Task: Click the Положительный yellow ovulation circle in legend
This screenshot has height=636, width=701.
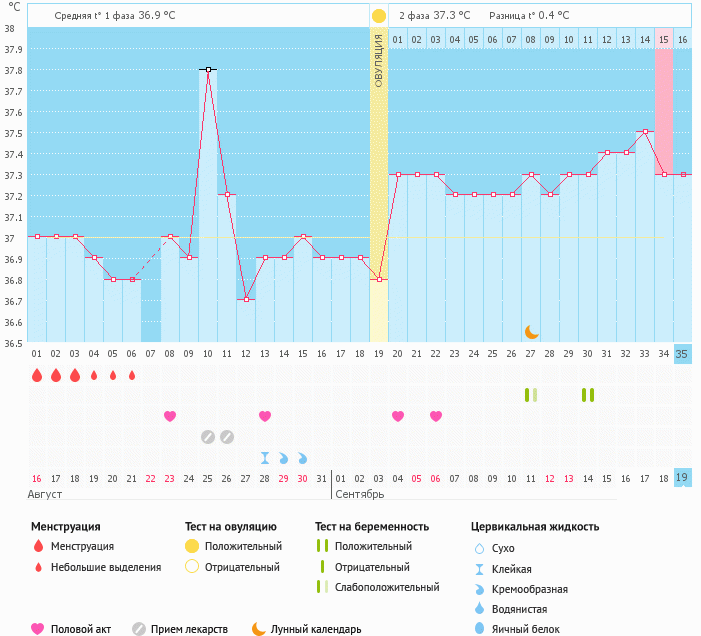Action: 192,546
